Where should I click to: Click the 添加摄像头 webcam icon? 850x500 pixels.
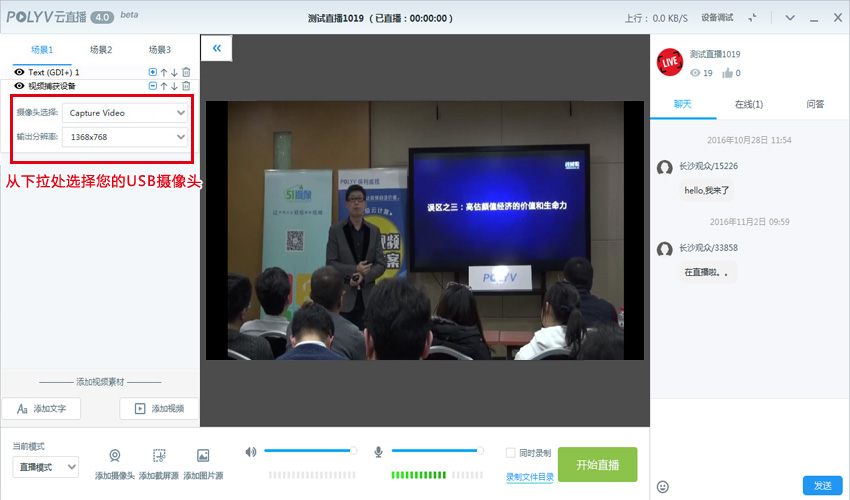pyautogui.click(x=115, y=455)
